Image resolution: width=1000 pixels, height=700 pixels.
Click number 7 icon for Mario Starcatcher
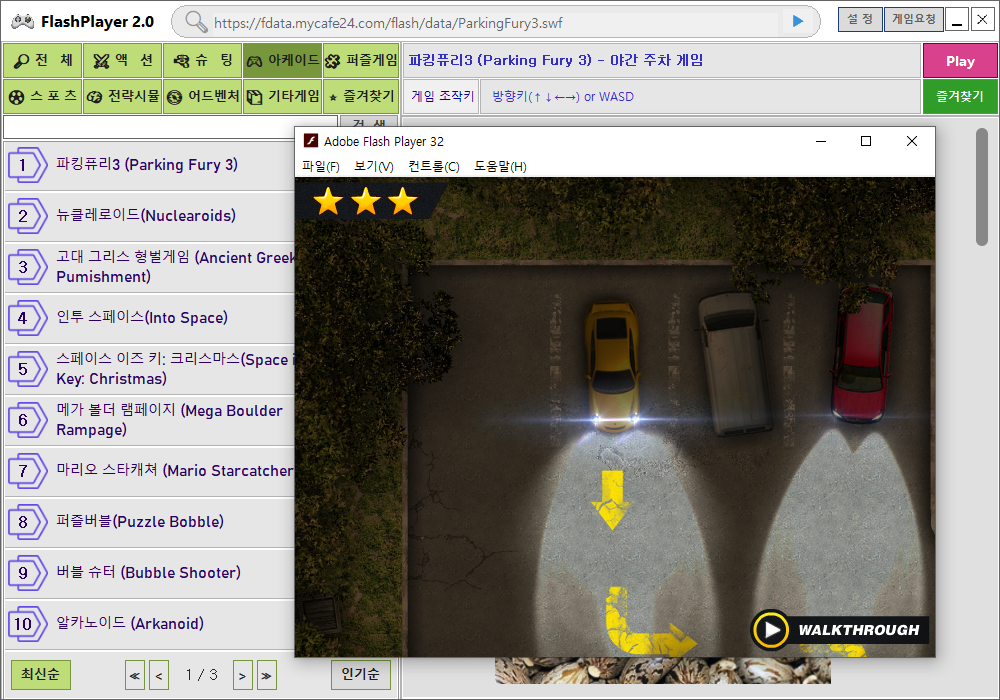[x=27, y=471]
